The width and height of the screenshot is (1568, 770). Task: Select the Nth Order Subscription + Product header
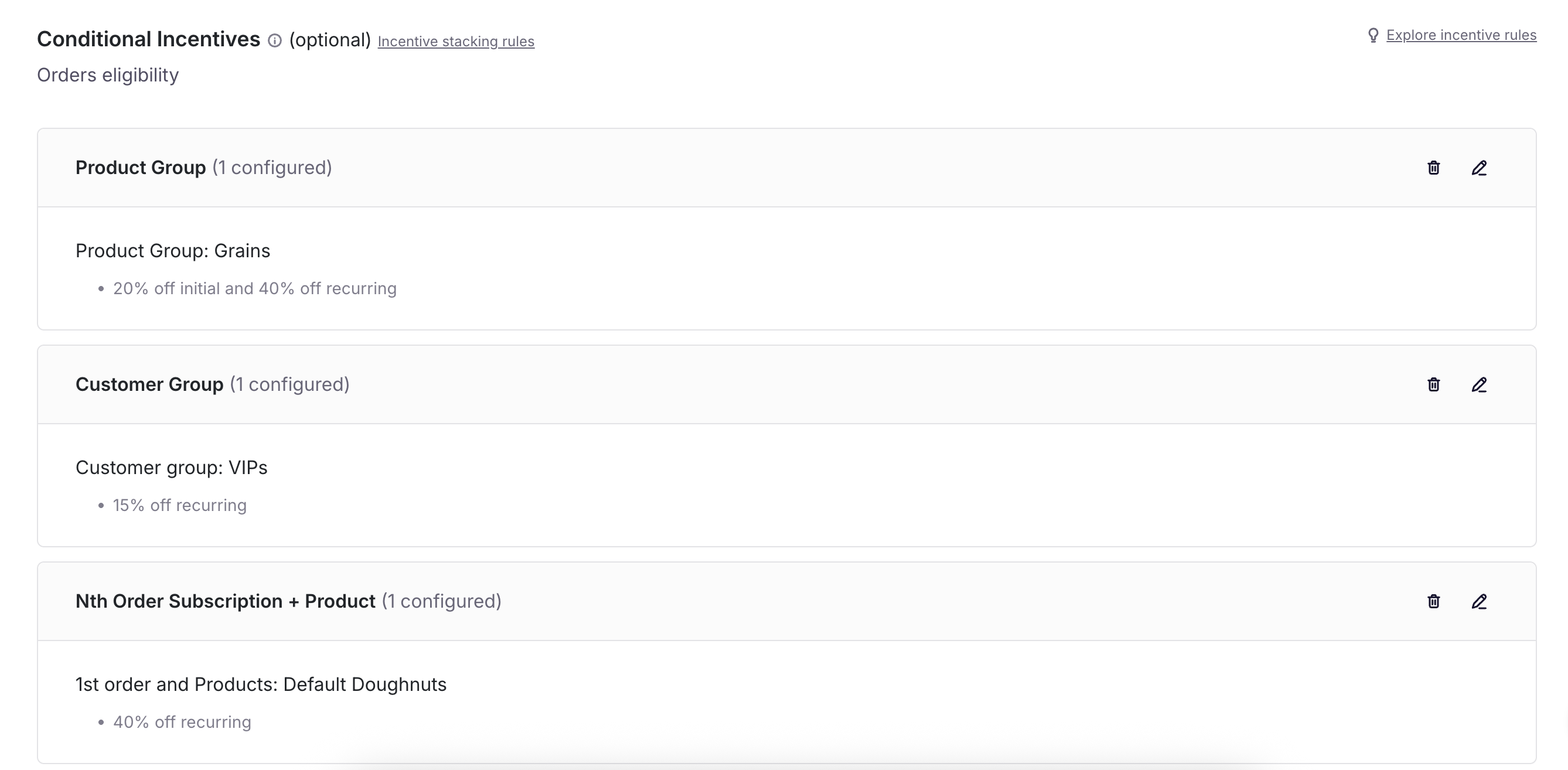tap(288, 601)
